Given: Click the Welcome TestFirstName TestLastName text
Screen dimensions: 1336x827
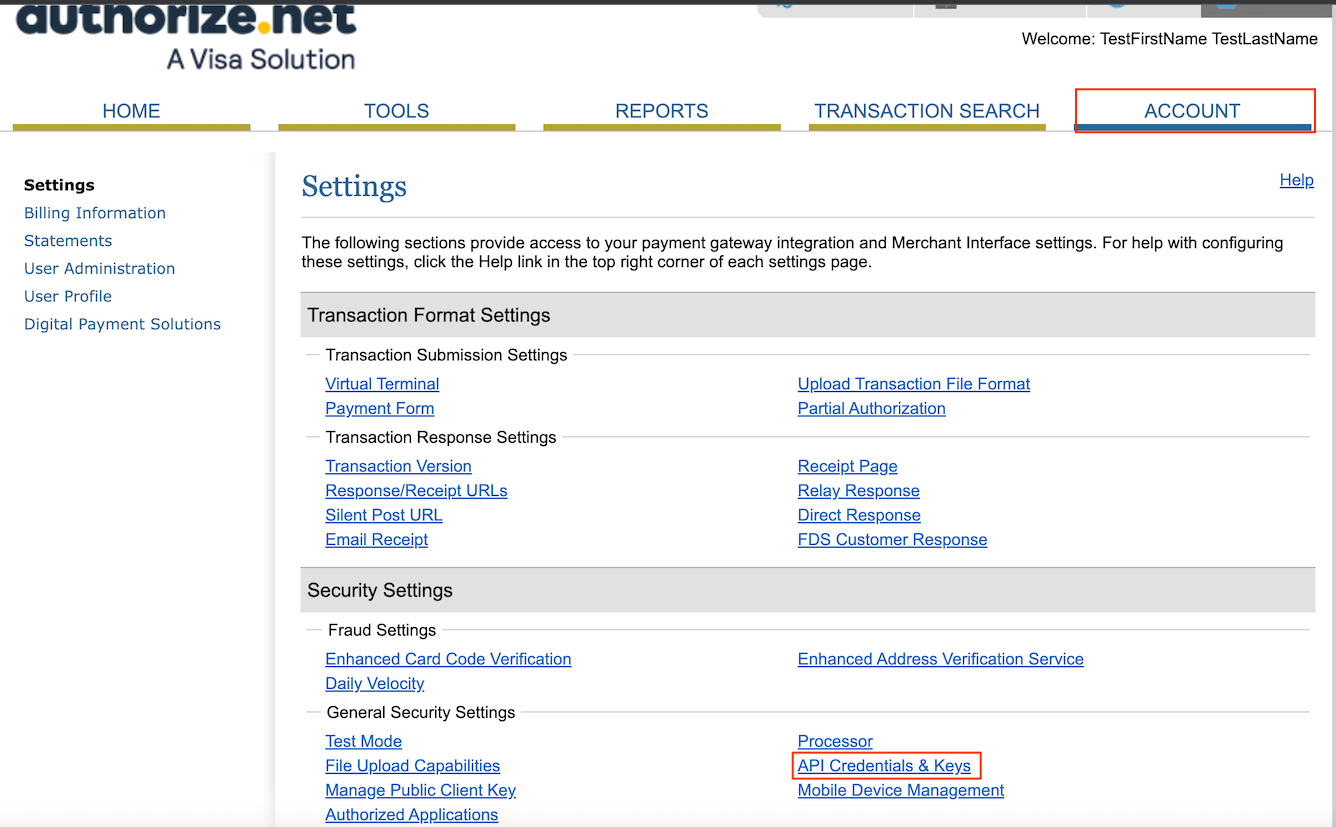Looking at the screenshot, I should click(1169, 39).
